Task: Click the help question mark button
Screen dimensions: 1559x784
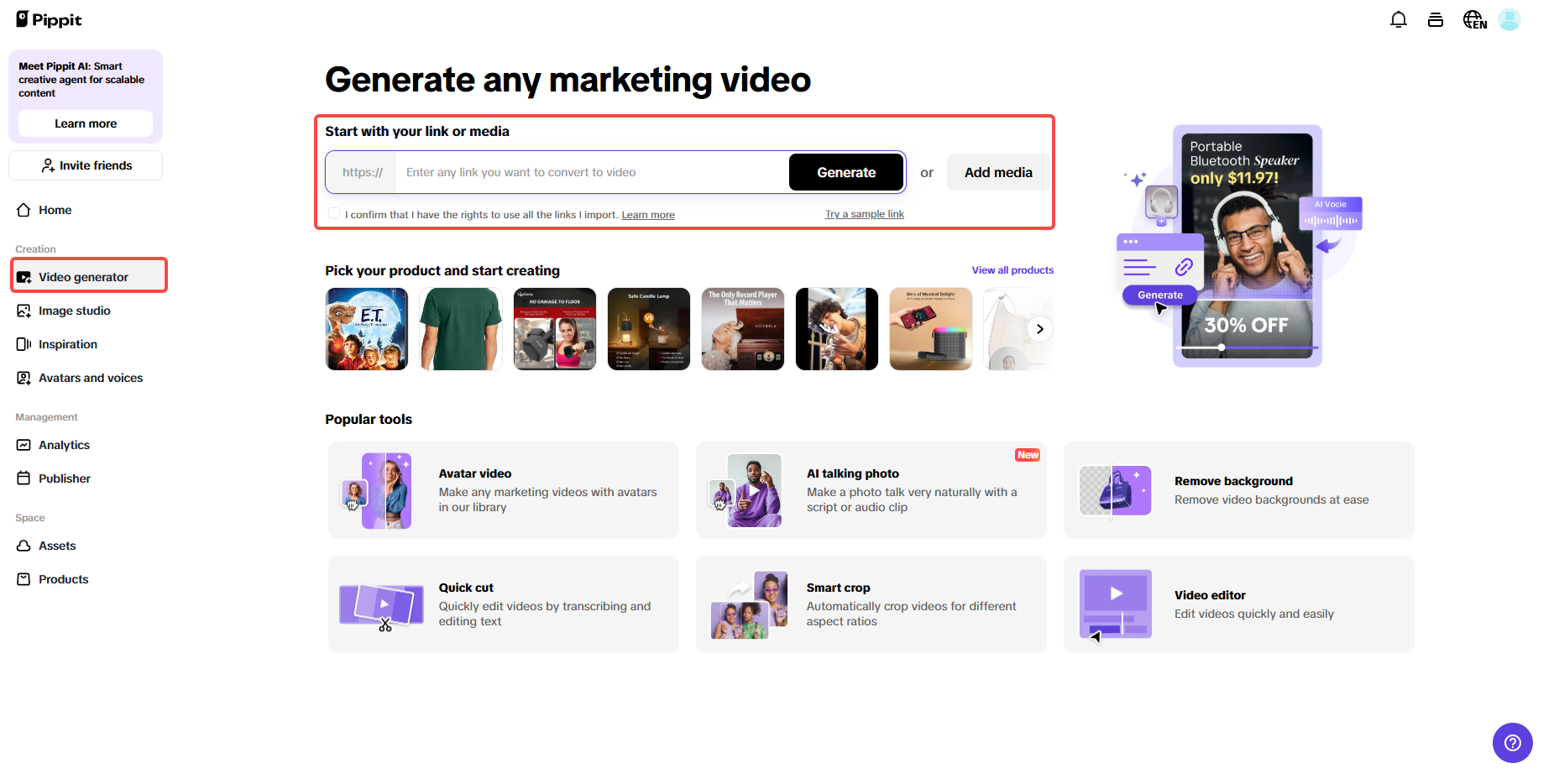Action: (1512, 743)
